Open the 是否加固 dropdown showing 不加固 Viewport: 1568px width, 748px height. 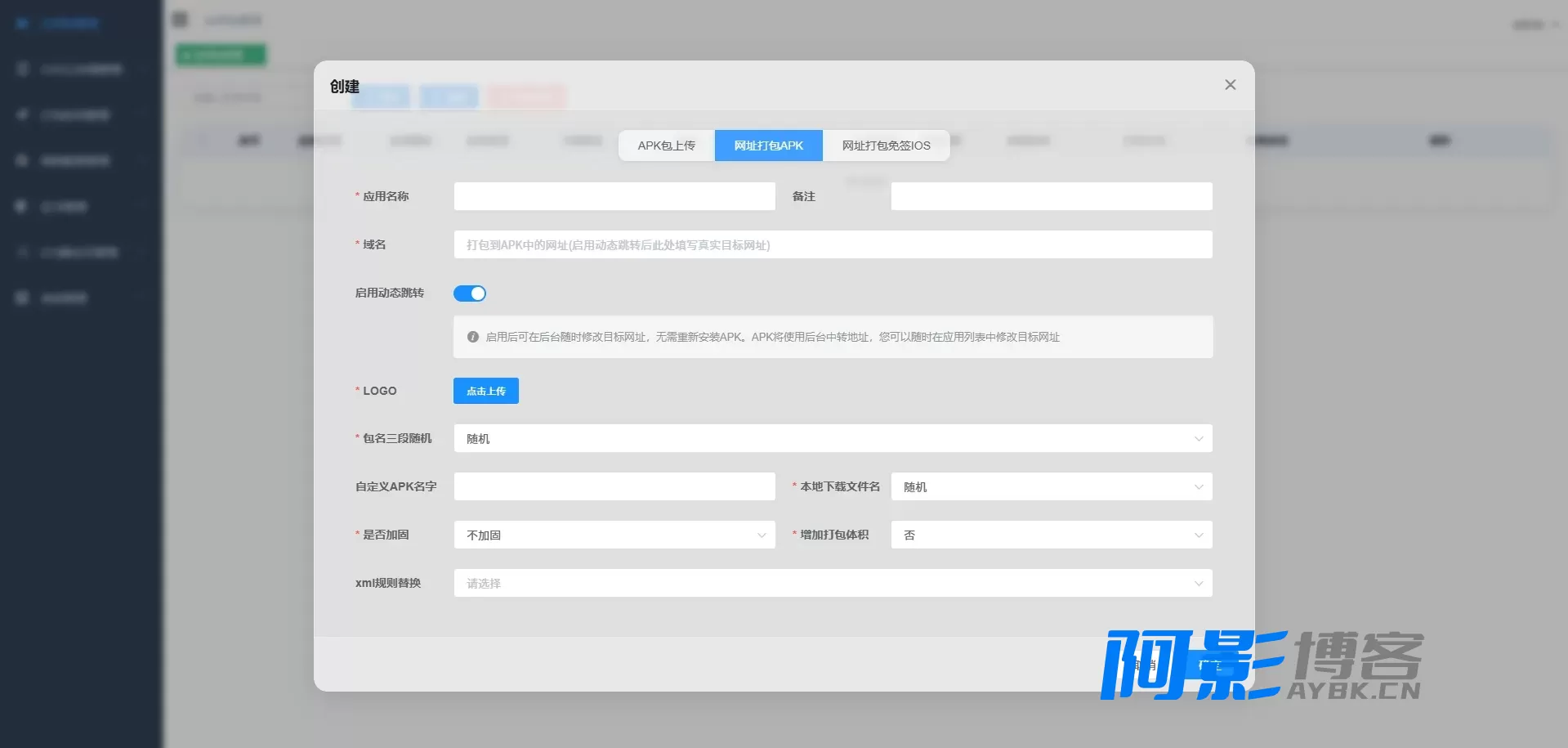point(614,535)
